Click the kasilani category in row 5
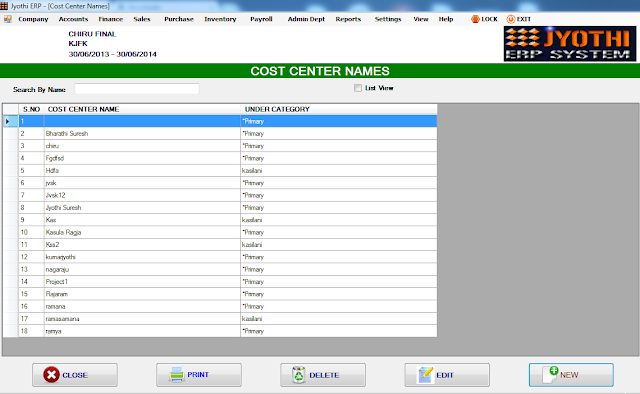The height and width of the screenshot is (394, 640). coord(252,171)
